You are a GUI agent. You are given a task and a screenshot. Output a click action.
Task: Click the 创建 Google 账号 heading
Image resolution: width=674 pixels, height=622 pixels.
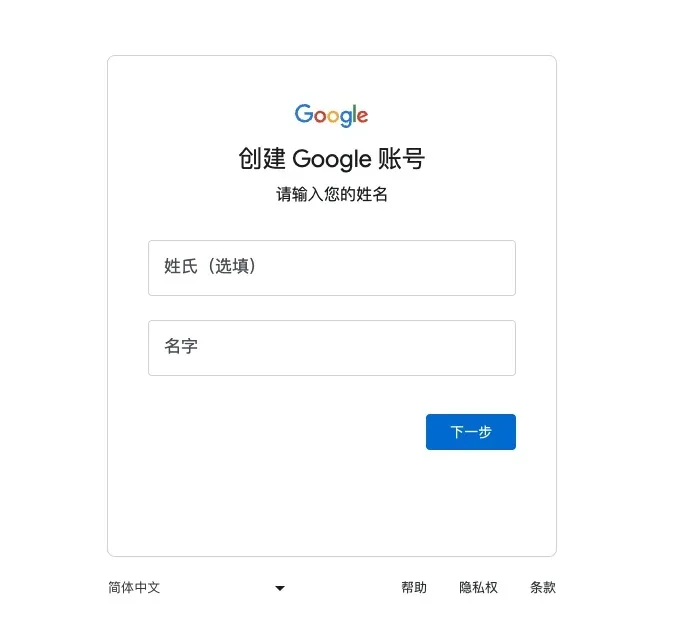click(x=331, y=159)
